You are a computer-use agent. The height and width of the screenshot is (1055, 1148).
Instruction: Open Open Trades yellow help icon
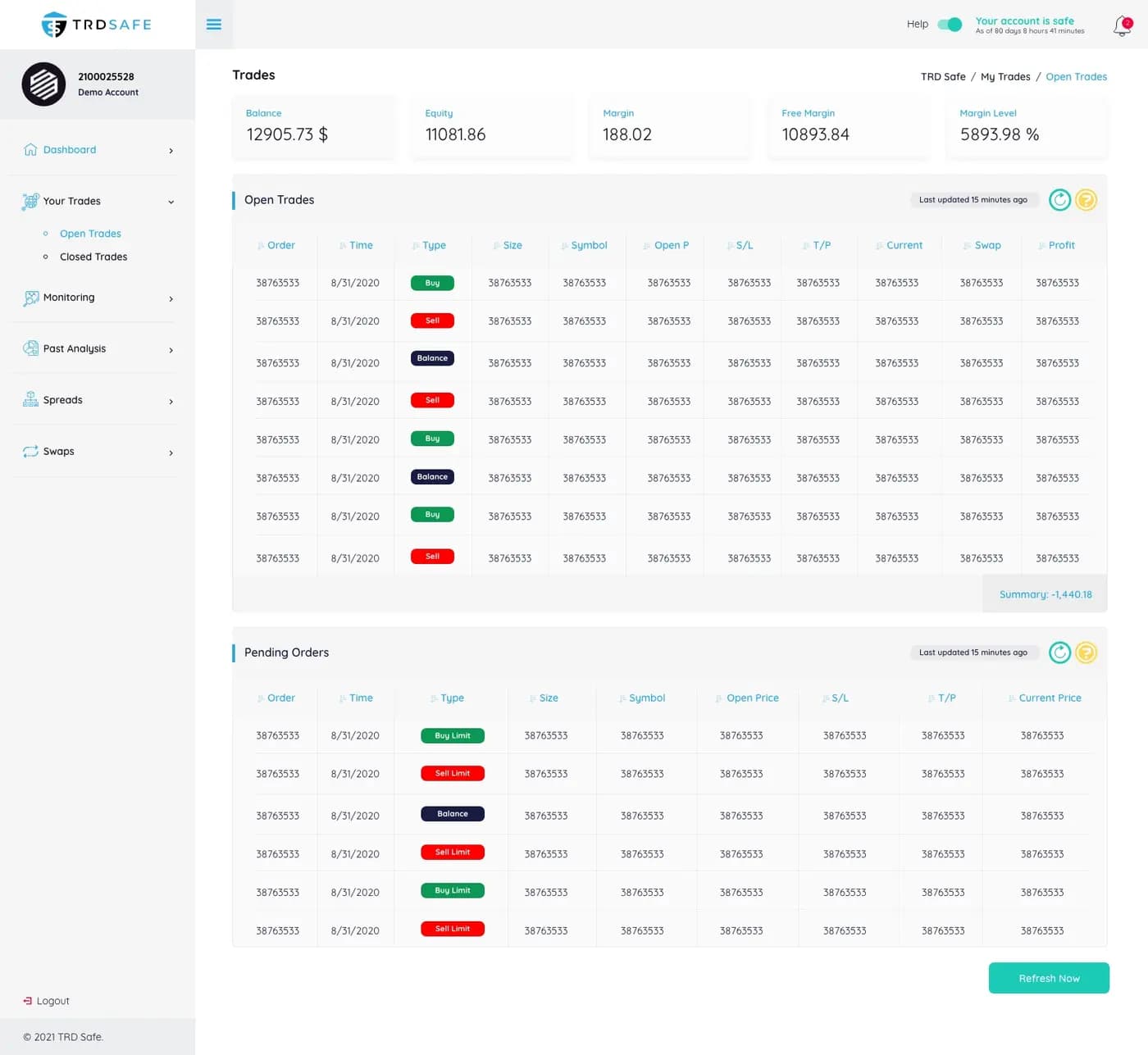pyautogui.click(x=1086, y=200)
